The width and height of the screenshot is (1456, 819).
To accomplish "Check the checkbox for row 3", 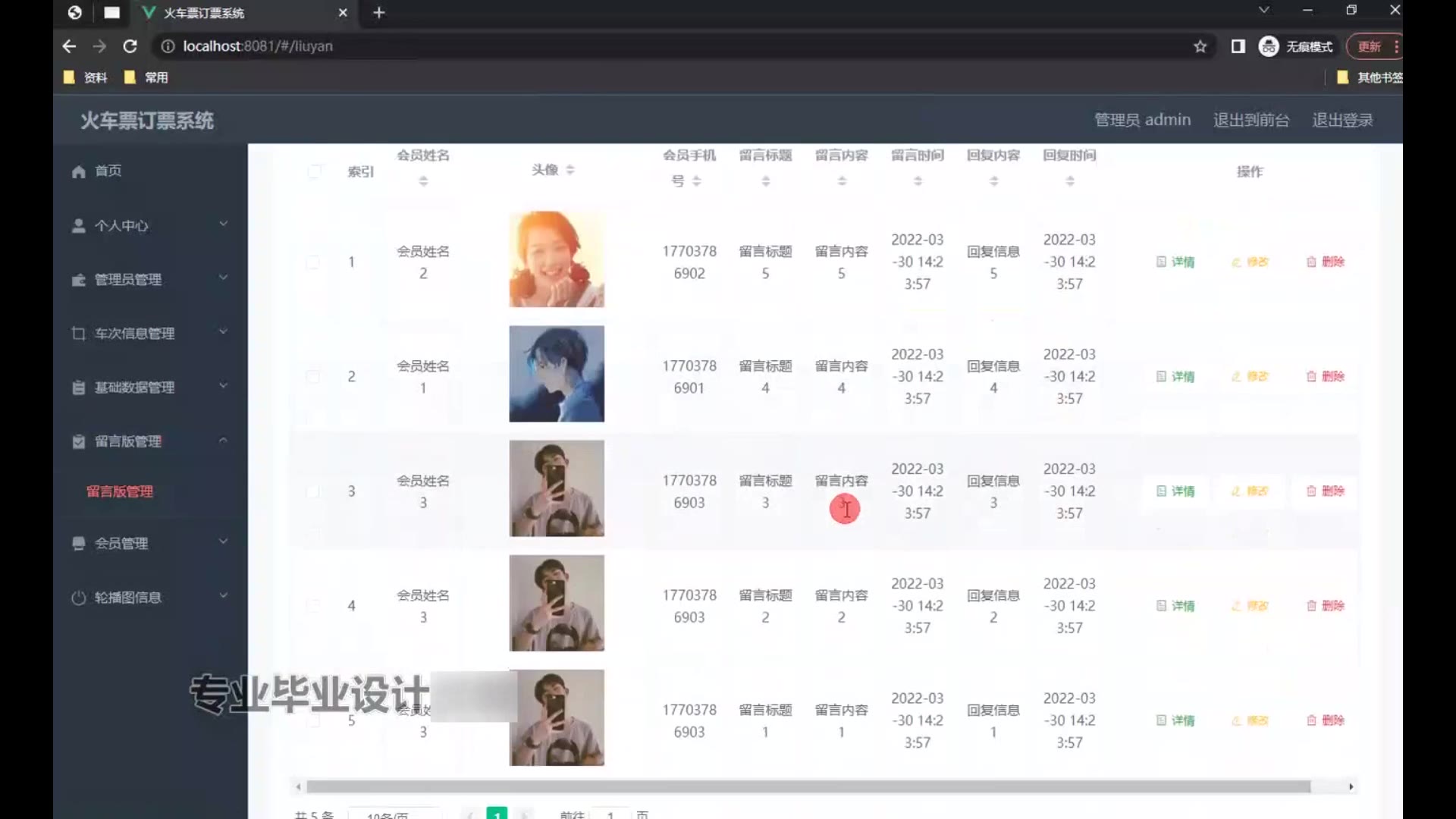I will [x=312, y=491].
